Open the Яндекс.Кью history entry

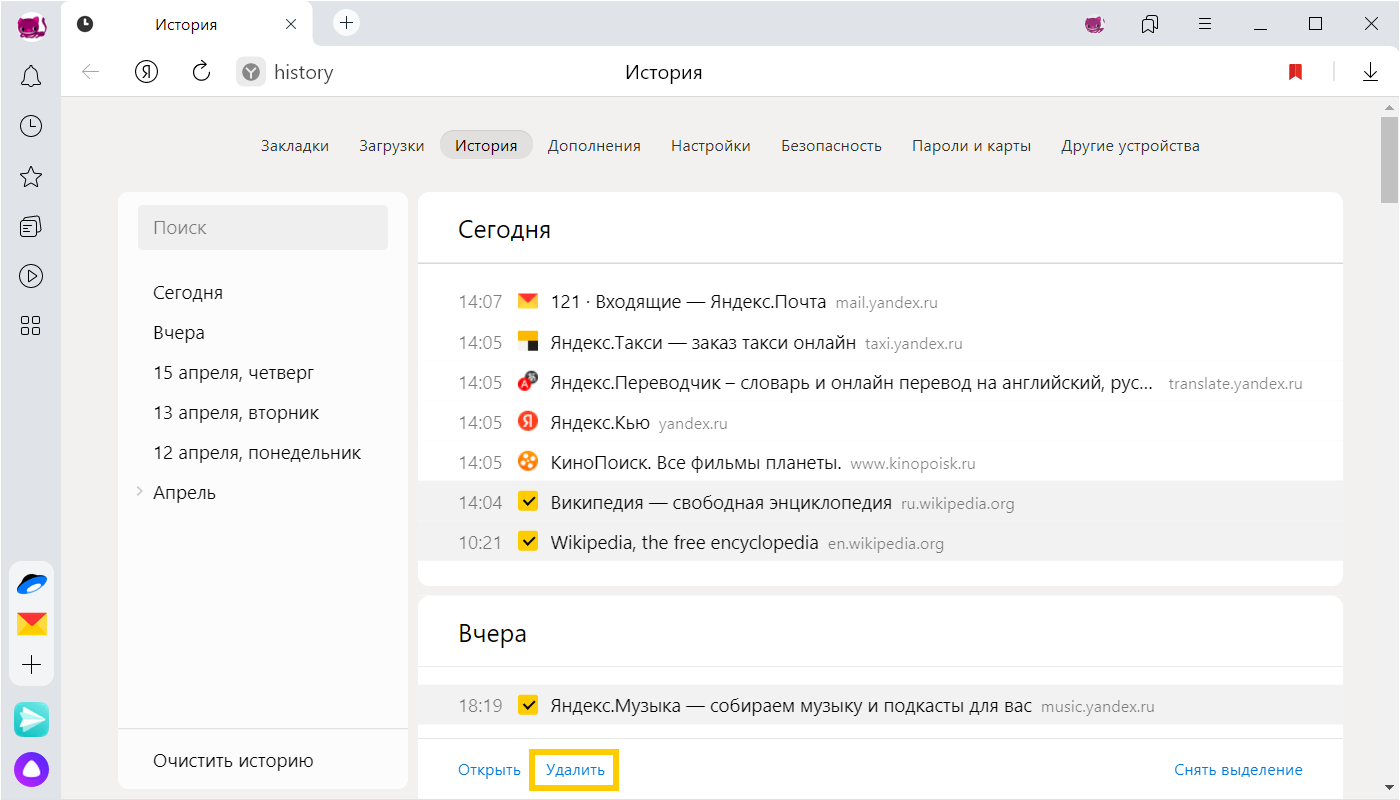coord(600,423)
